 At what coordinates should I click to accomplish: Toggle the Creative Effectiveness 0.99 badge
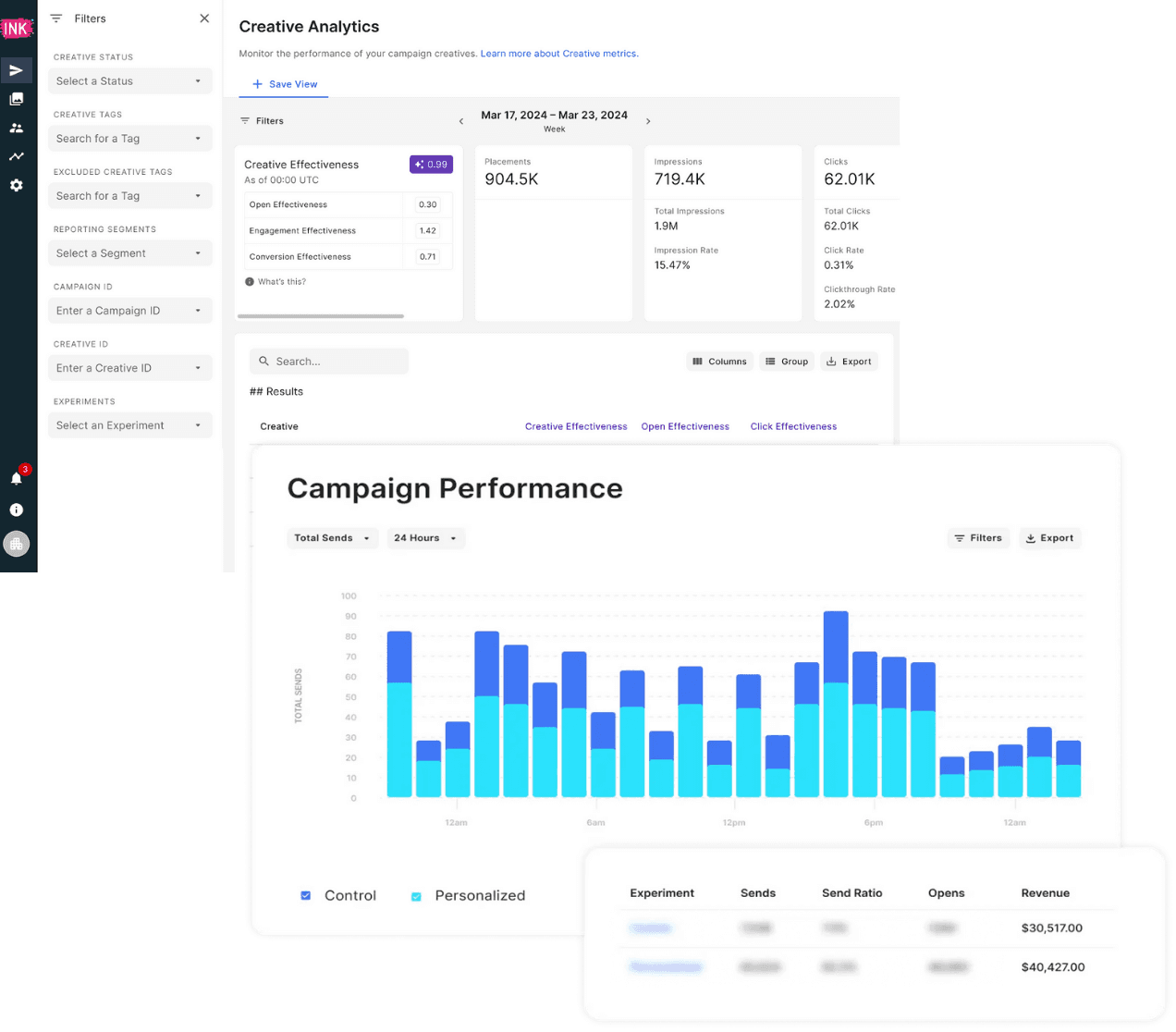(431, 164)
